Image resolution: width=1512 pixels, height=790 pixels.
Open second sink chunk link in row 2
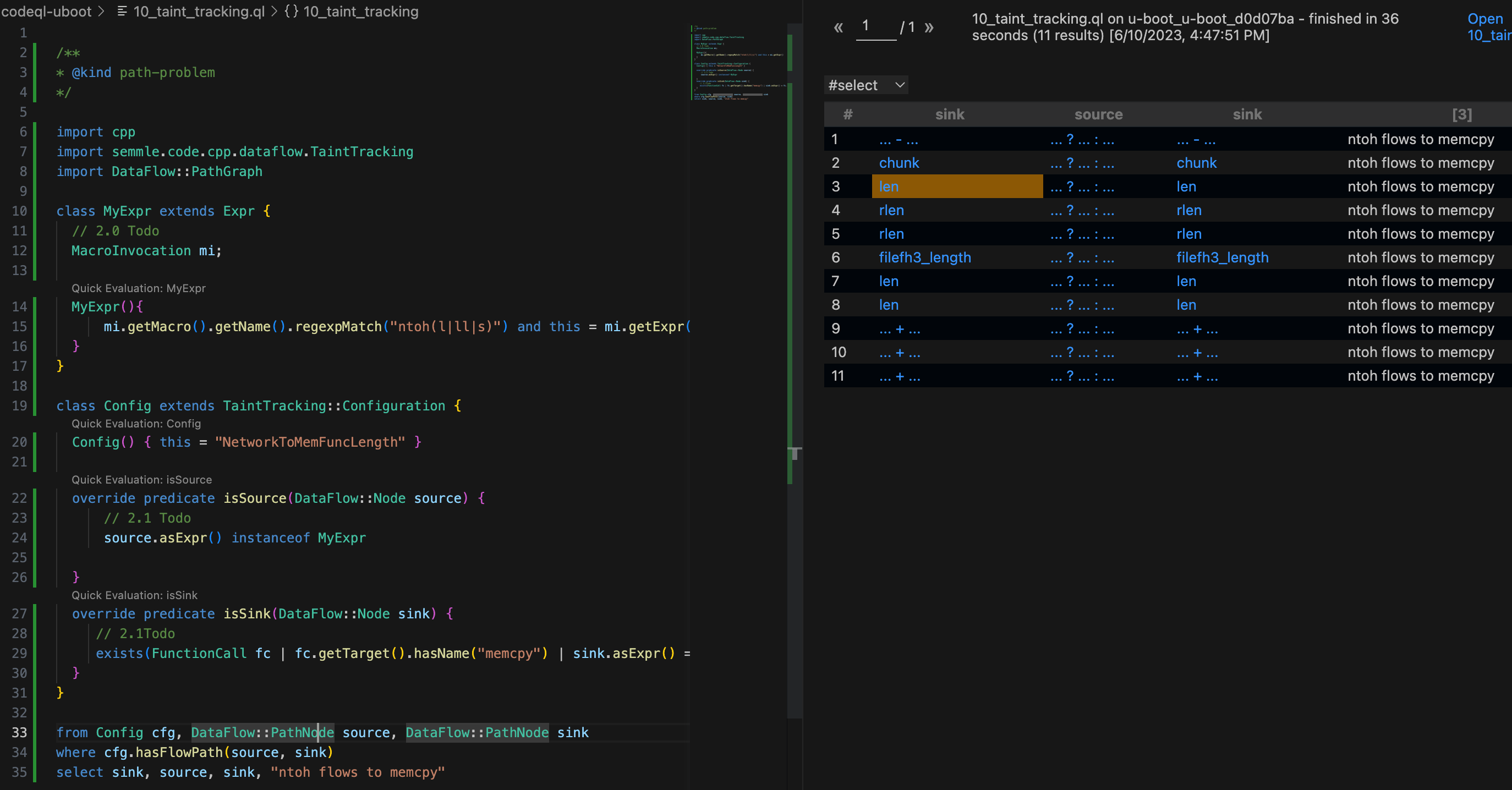tap(1196, 163)
